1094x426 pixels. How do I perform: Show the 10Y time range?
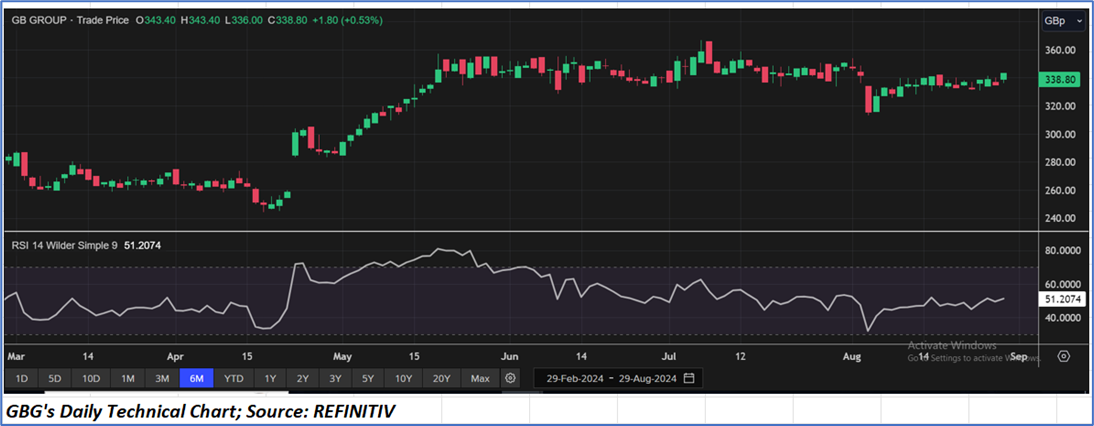point(404,378)
